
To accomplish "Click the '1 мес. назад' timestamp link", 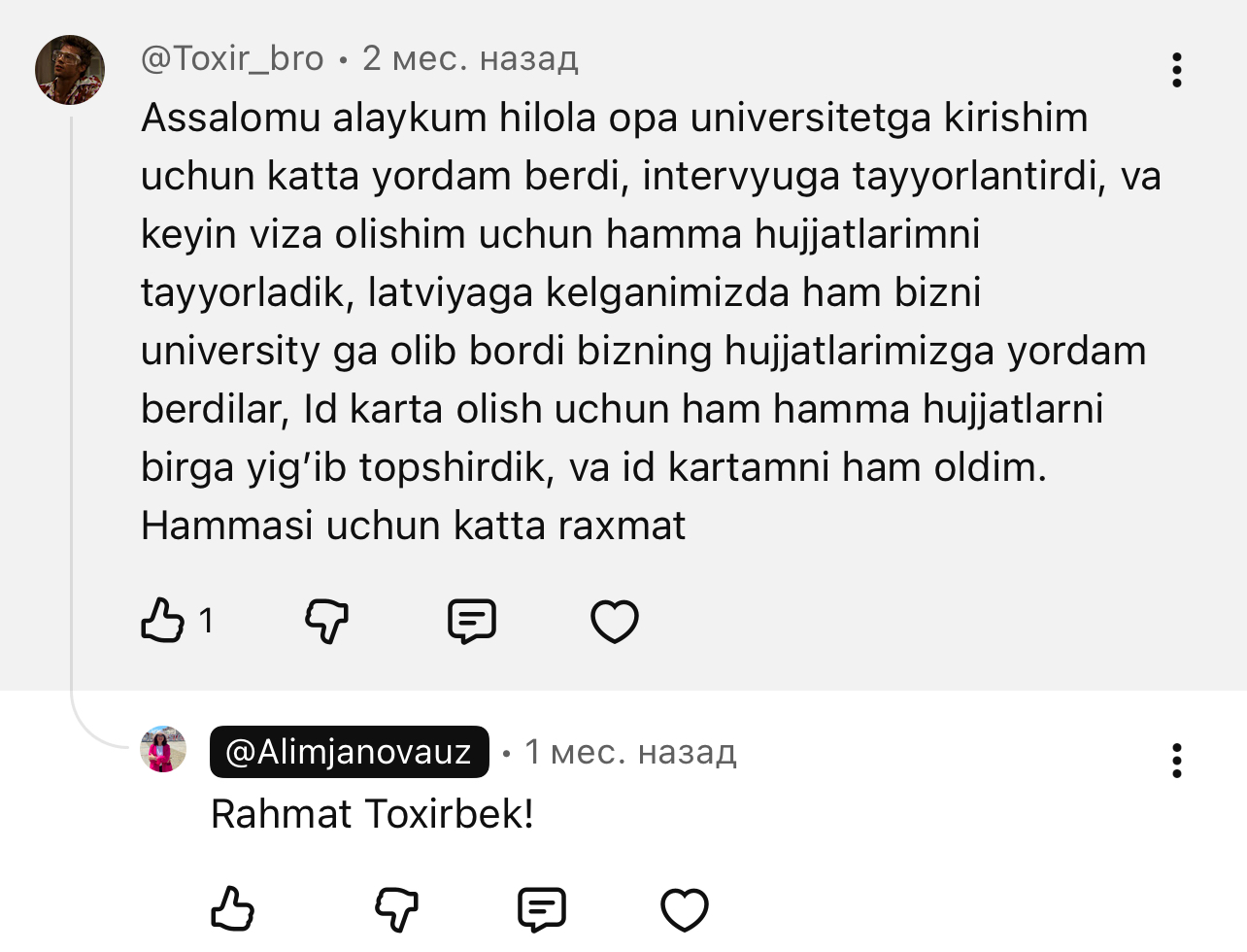I will (629, 751).
